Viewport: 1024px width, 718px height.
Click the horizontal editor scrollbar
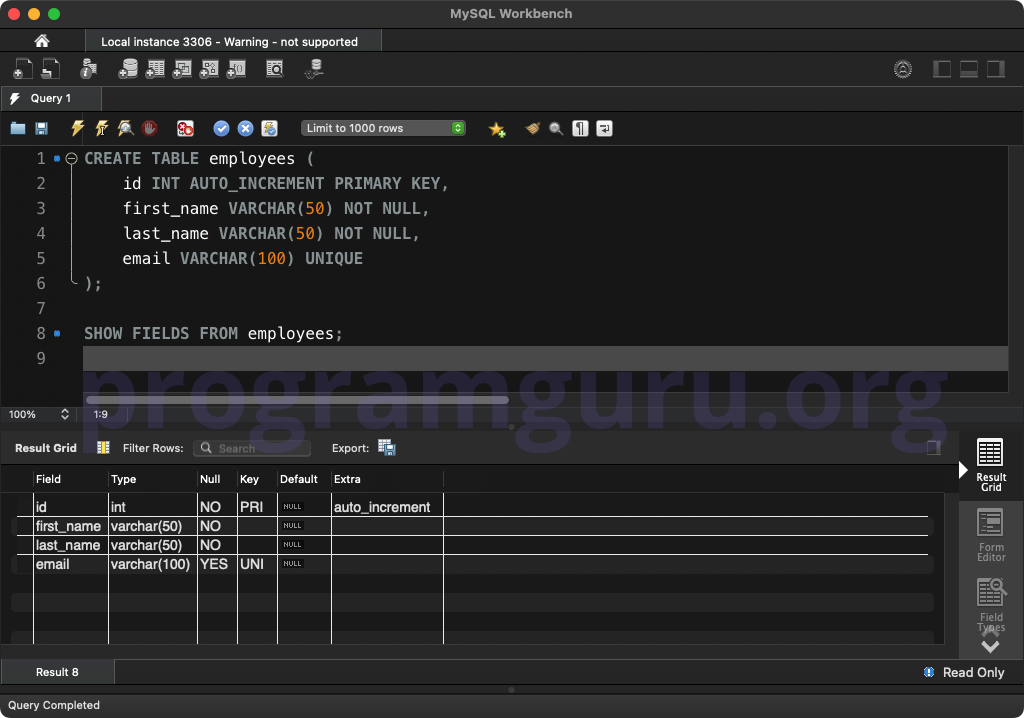[297, 399]
